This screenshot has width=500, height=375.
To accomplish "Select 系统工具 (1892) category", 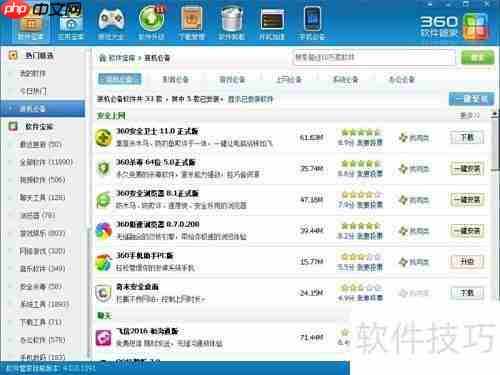I will [x=44, y=304].
